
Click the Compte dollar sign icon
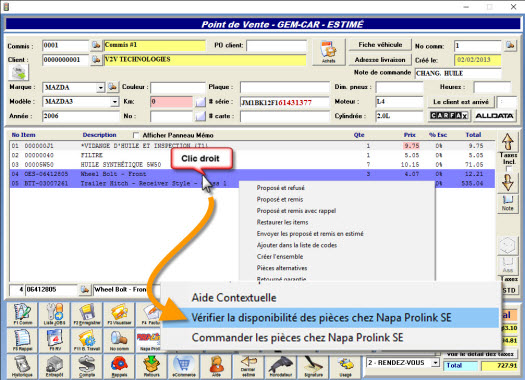pyautogui.click(x=87, y=366)
